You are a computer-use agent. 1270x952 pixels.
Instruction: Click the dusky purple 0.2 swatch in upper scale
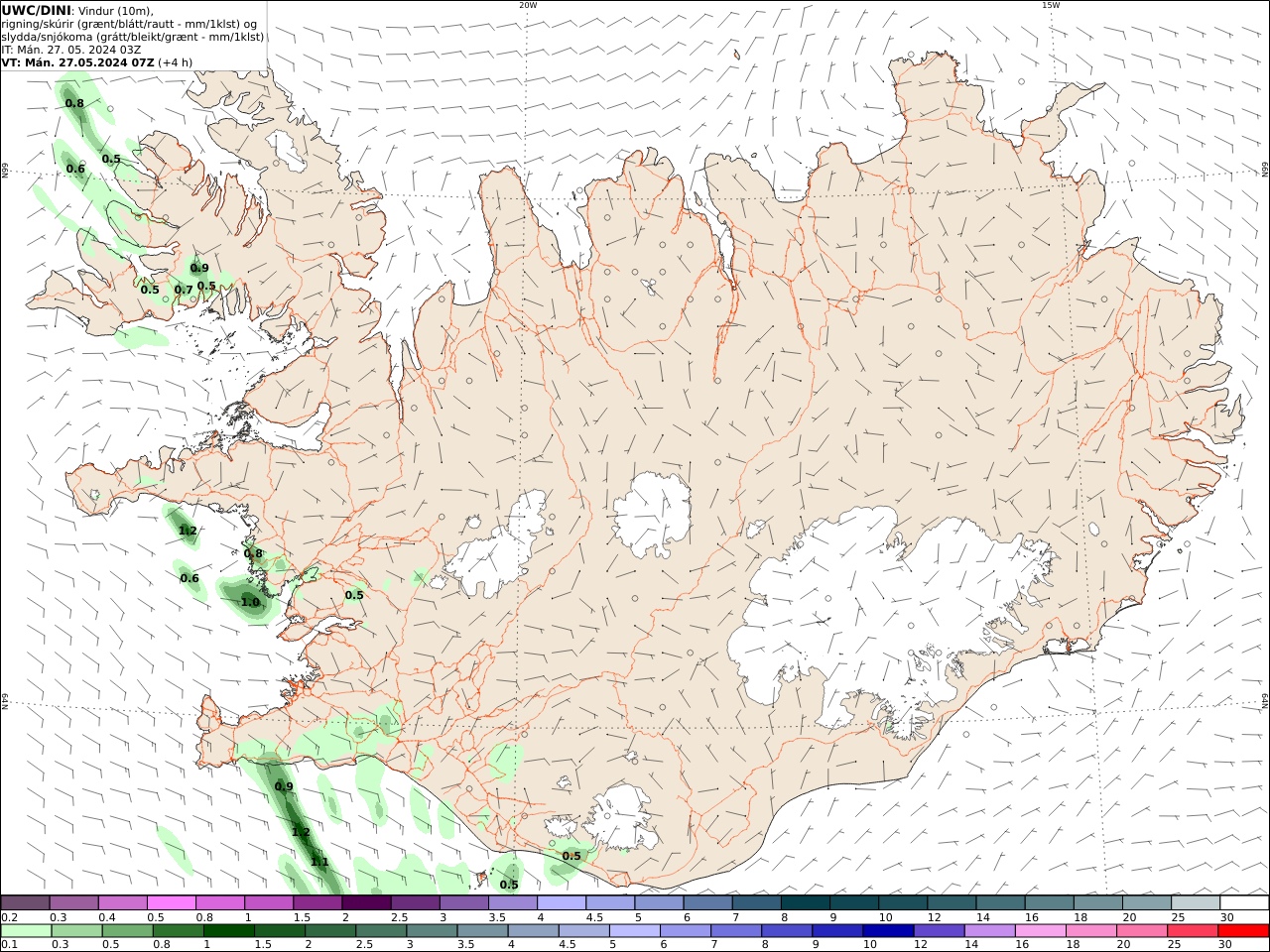[25, 902]
